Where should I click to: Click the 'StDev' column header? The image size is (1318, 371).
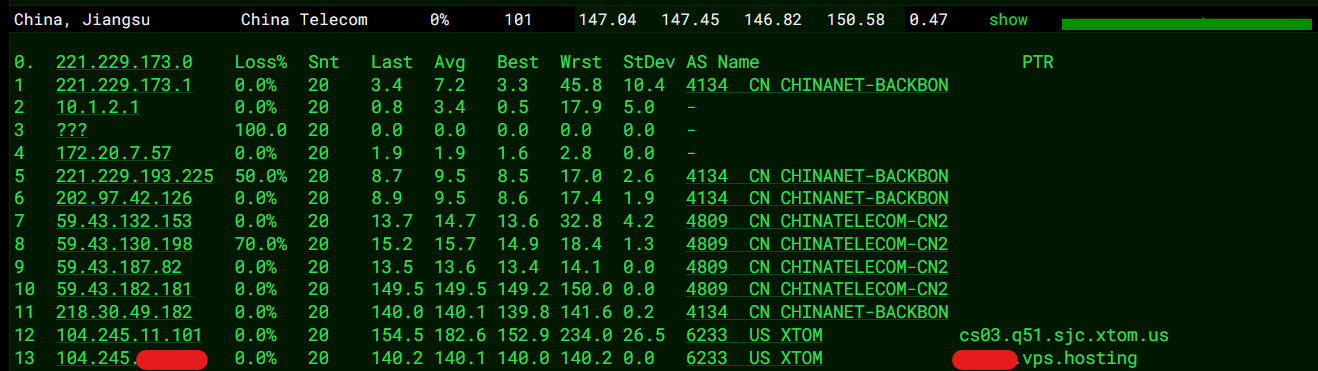point(649,62)
